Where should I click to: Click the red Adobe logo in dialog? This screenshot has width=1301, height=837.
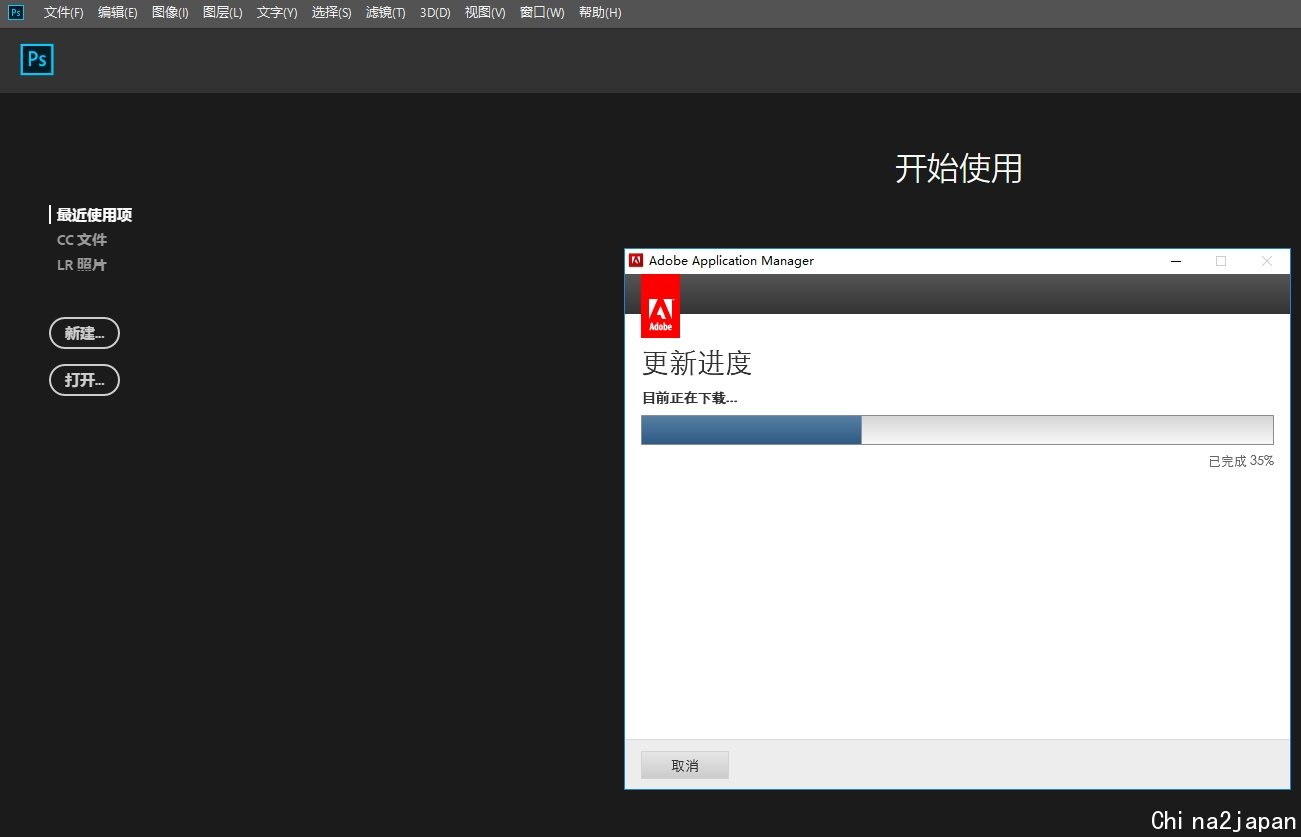point(660,306)
